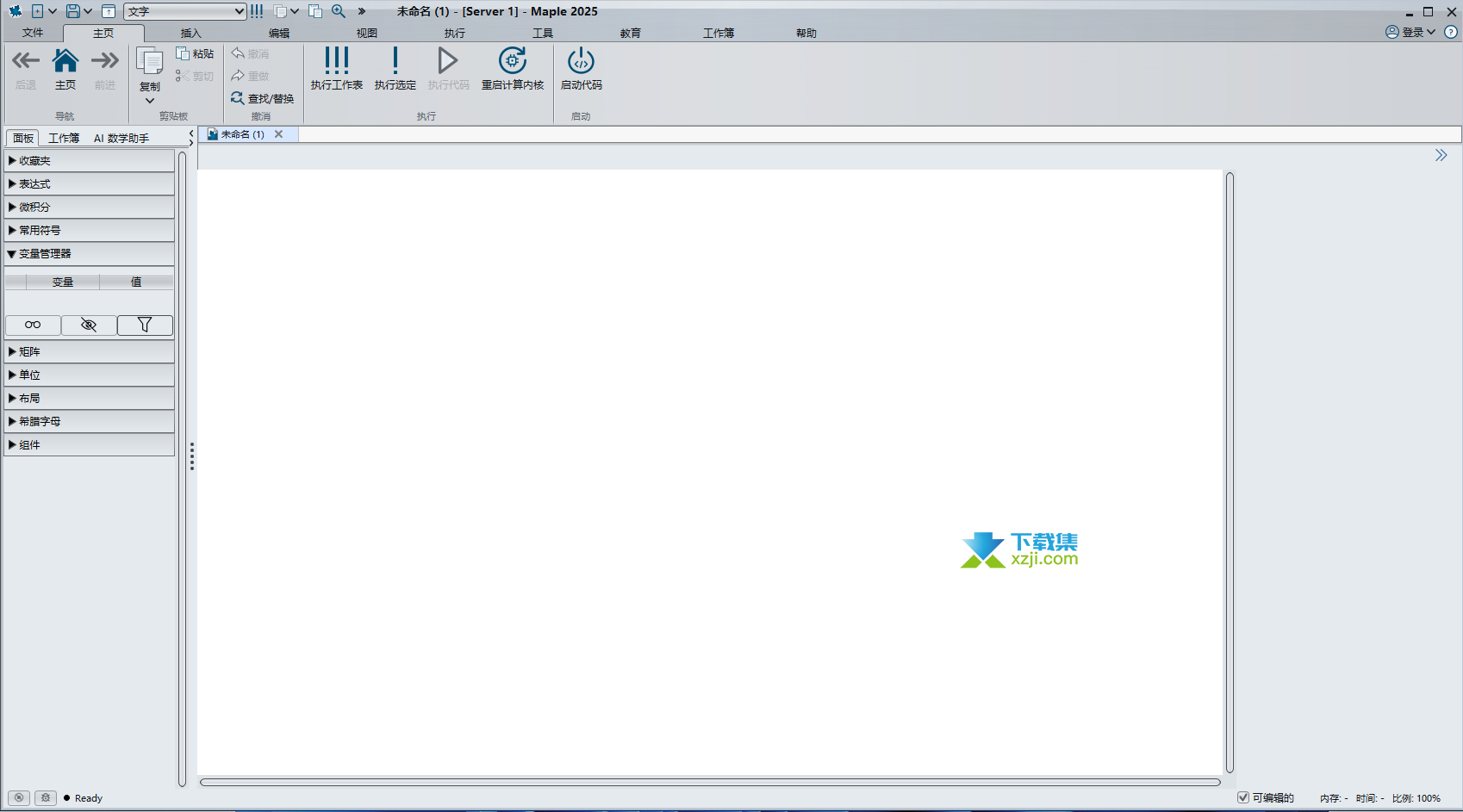The width and height of the screenshot is (1463, 812).
Task: Expand the 微积分 palette
Action: (90, 207)
